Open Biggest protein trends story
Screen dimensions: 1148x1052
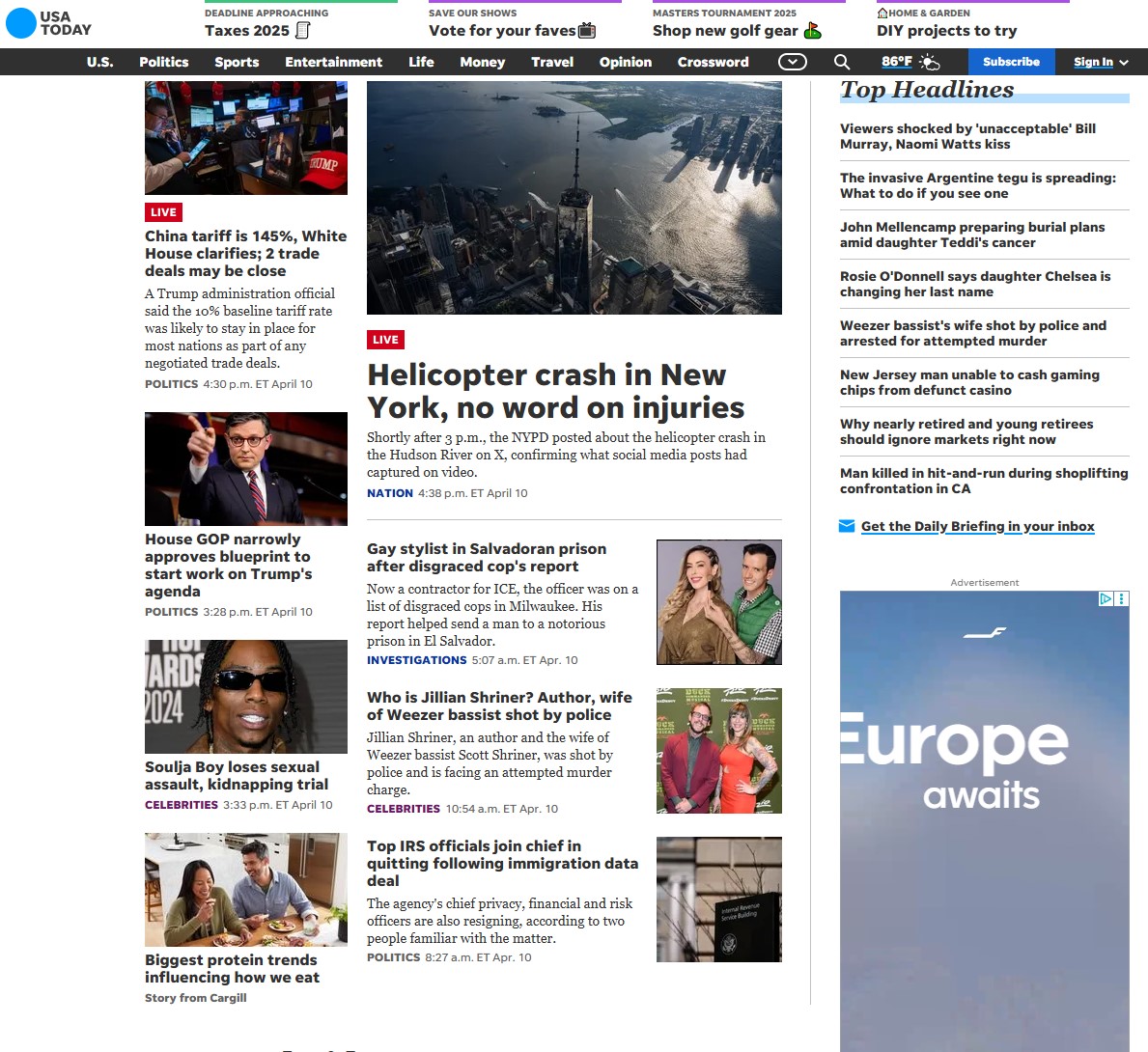coord(232,969)
